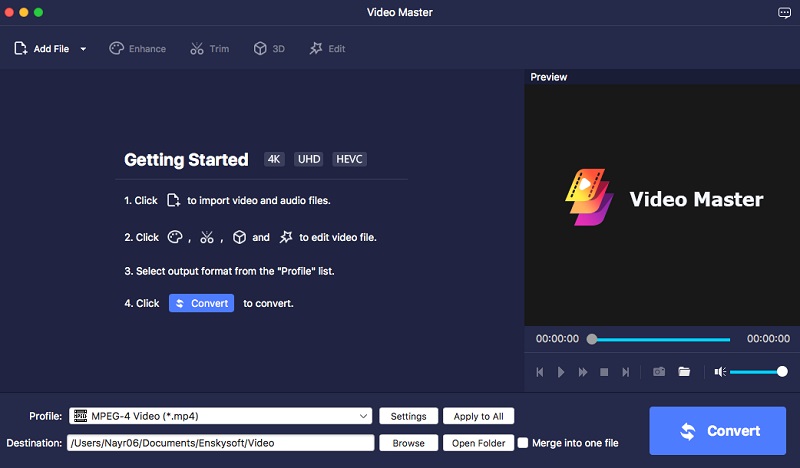Maximize the window with the green button
800x468 pixels.
pyautogui.click(x=38, y=12)
